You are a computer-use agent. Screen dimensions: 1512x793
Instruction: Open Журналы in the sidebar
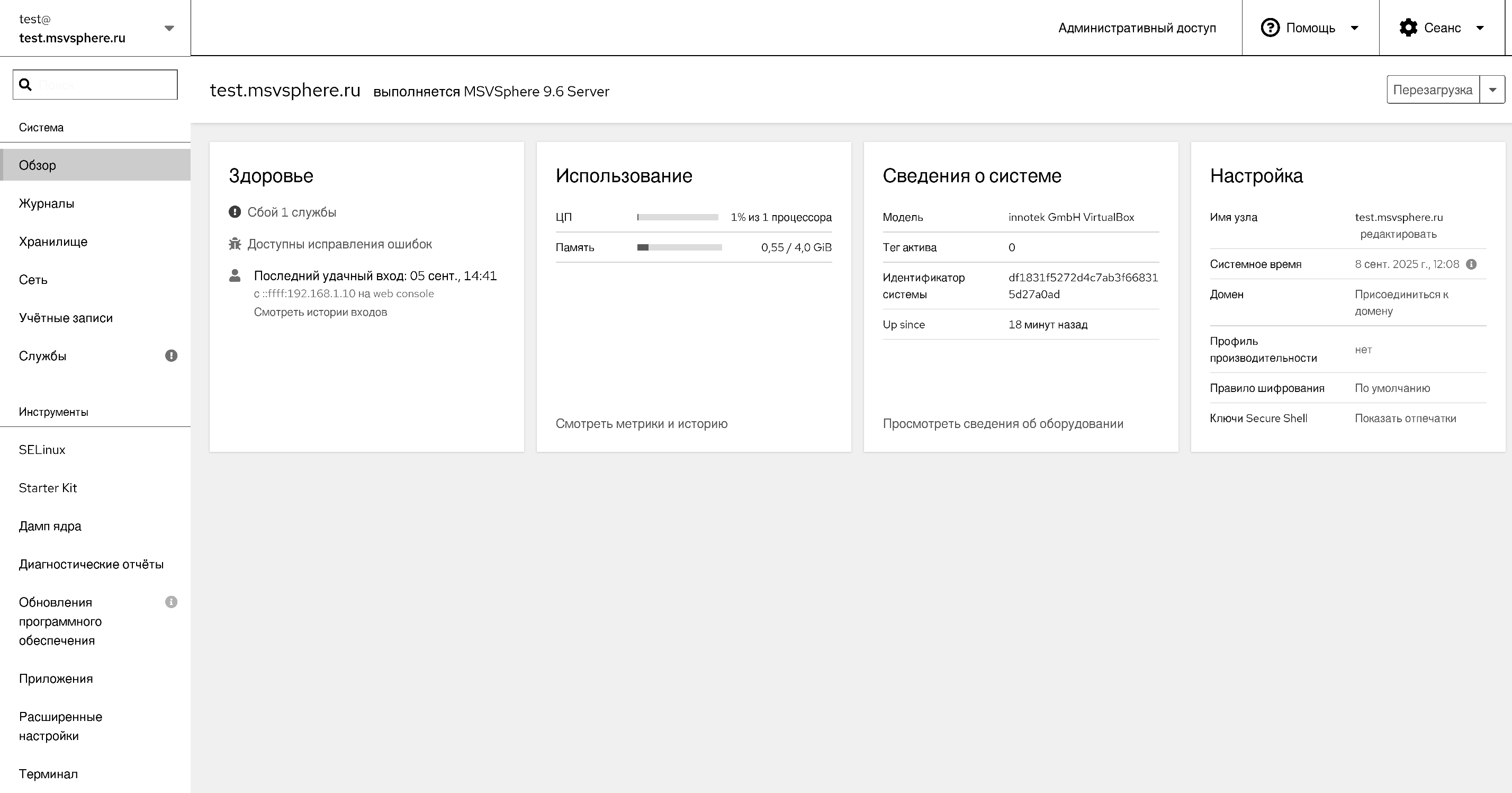tap(47, 203)
